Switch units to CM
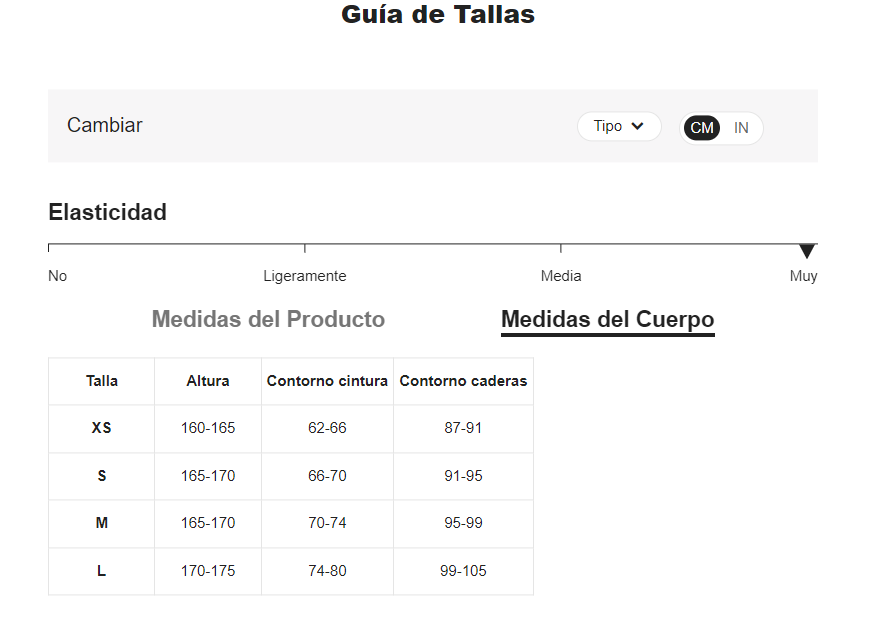 pyautogui.click(x=702, y=128)
